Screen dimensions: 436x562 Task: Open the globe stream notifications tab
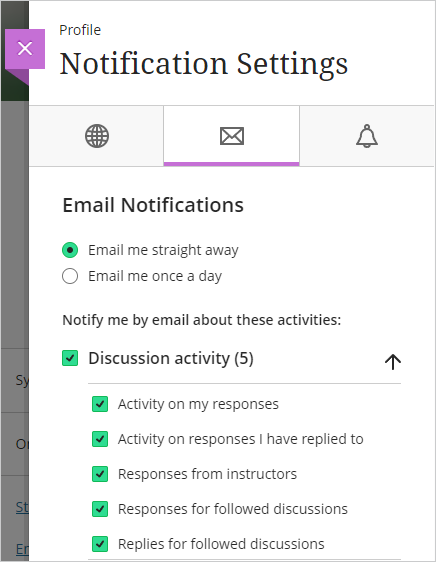(x=96, y=136)
